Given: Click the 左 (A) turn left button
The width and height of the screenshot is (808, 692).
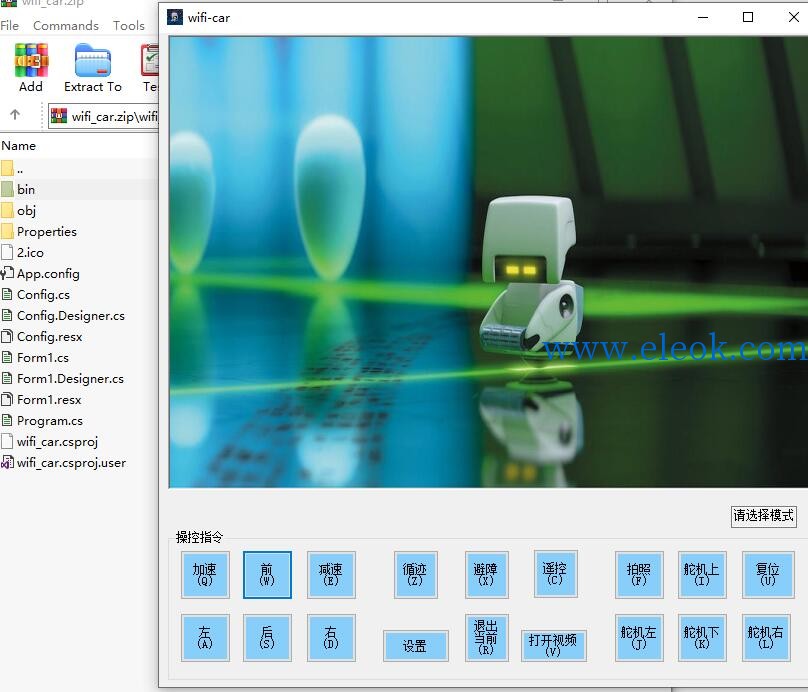Looking at the screenshot, I should click(205, 637).
